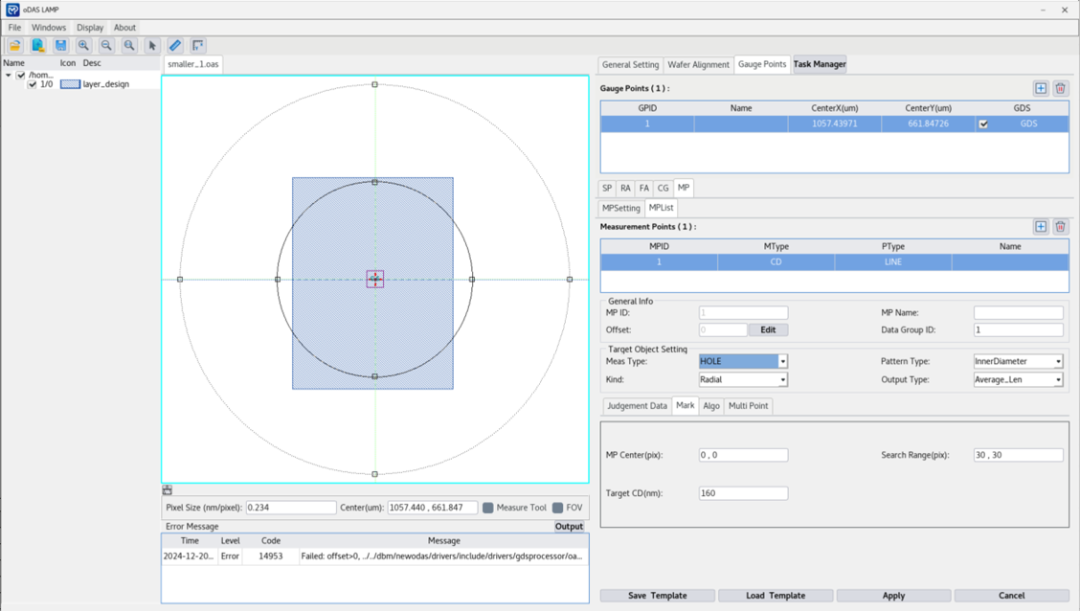Click the zoom out magnifier icon
This screenshot has width=1080, height=611.
(106, 46)
